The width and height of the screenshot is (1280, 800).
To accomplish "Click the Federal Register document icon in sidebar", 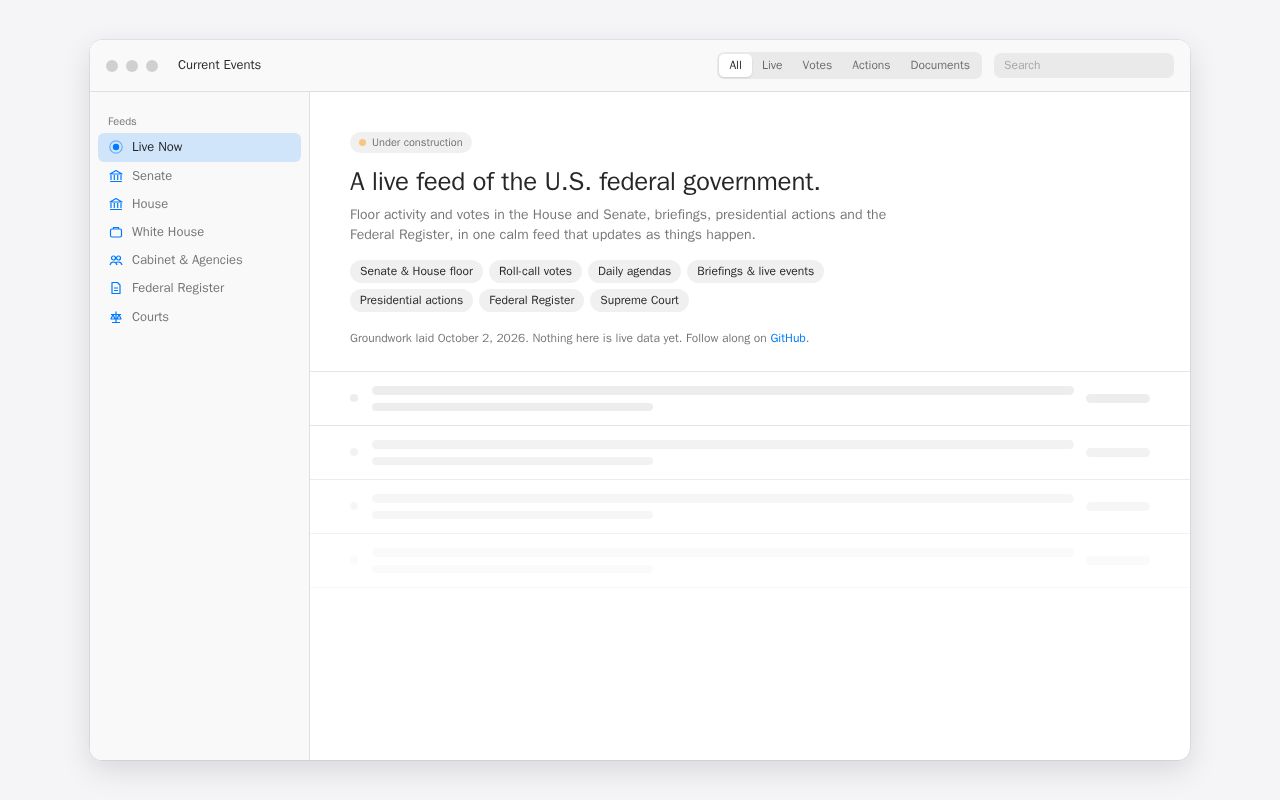I will tap(116, 288).
